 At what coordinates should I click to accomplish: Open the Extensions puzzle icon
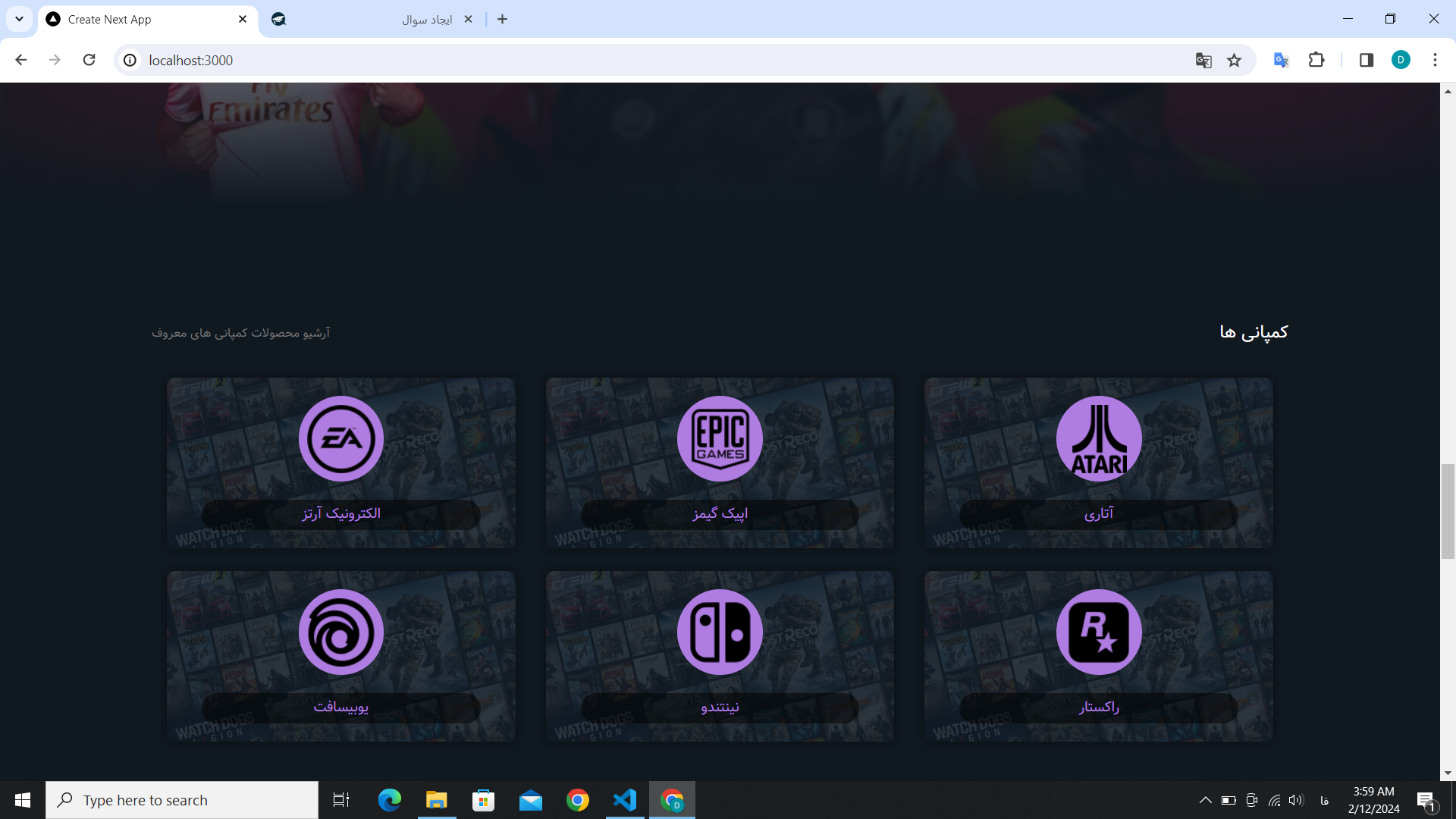point(1316,60)
